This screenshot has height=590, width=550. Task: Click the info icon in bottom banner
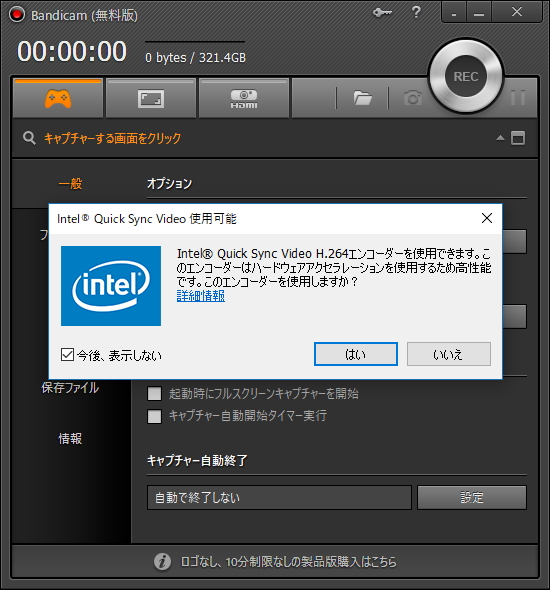tap(163, 562)
